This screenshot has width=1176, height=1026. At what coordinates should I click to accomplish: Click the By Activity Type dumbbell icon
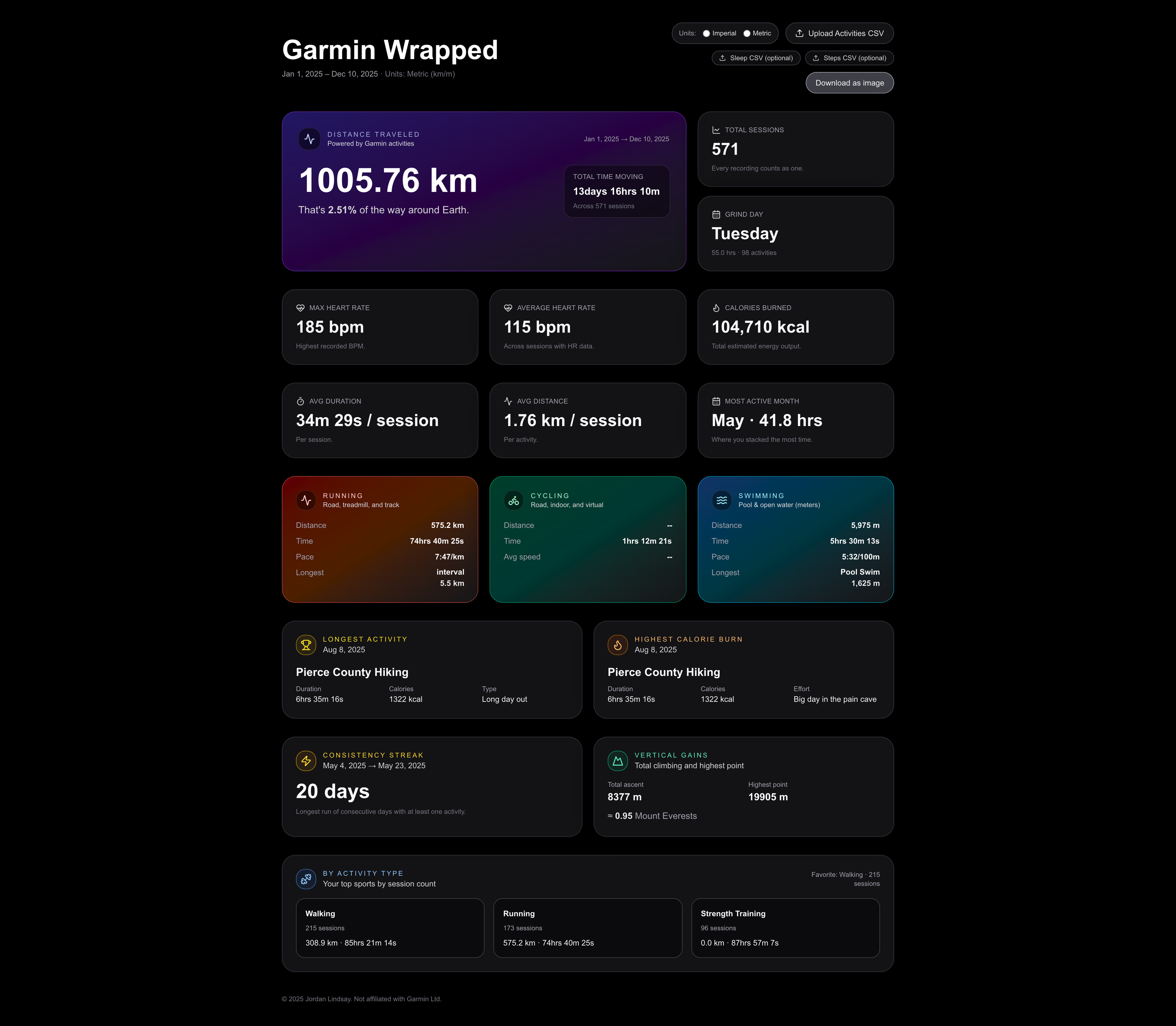tap(306, 879)
